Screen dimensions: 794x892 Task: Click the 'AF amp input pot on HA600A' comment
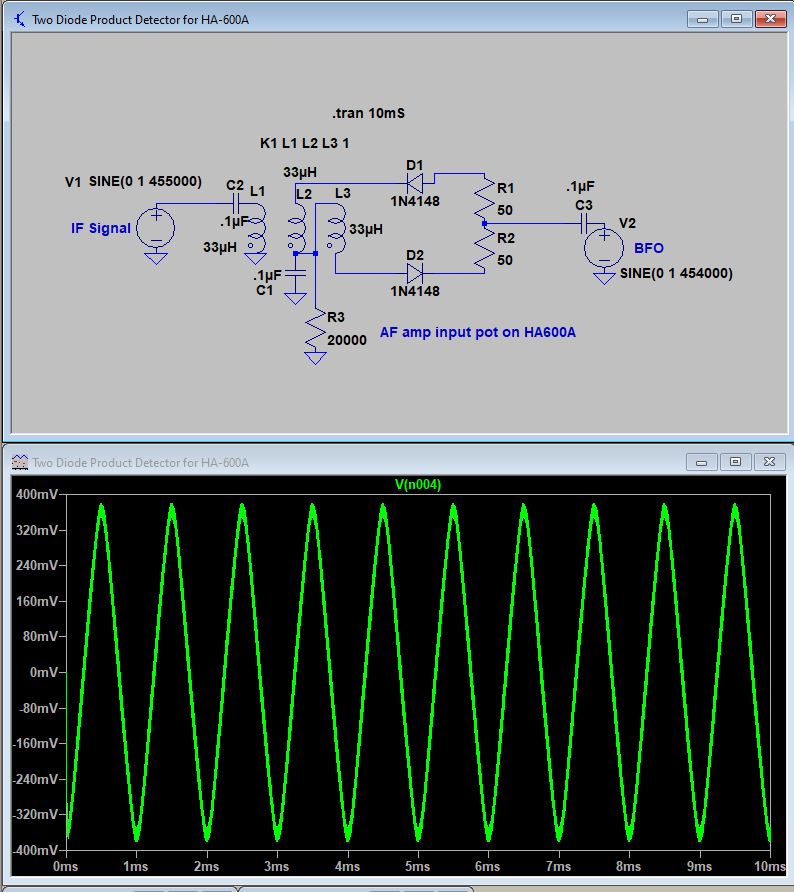[x=477, y=332]
